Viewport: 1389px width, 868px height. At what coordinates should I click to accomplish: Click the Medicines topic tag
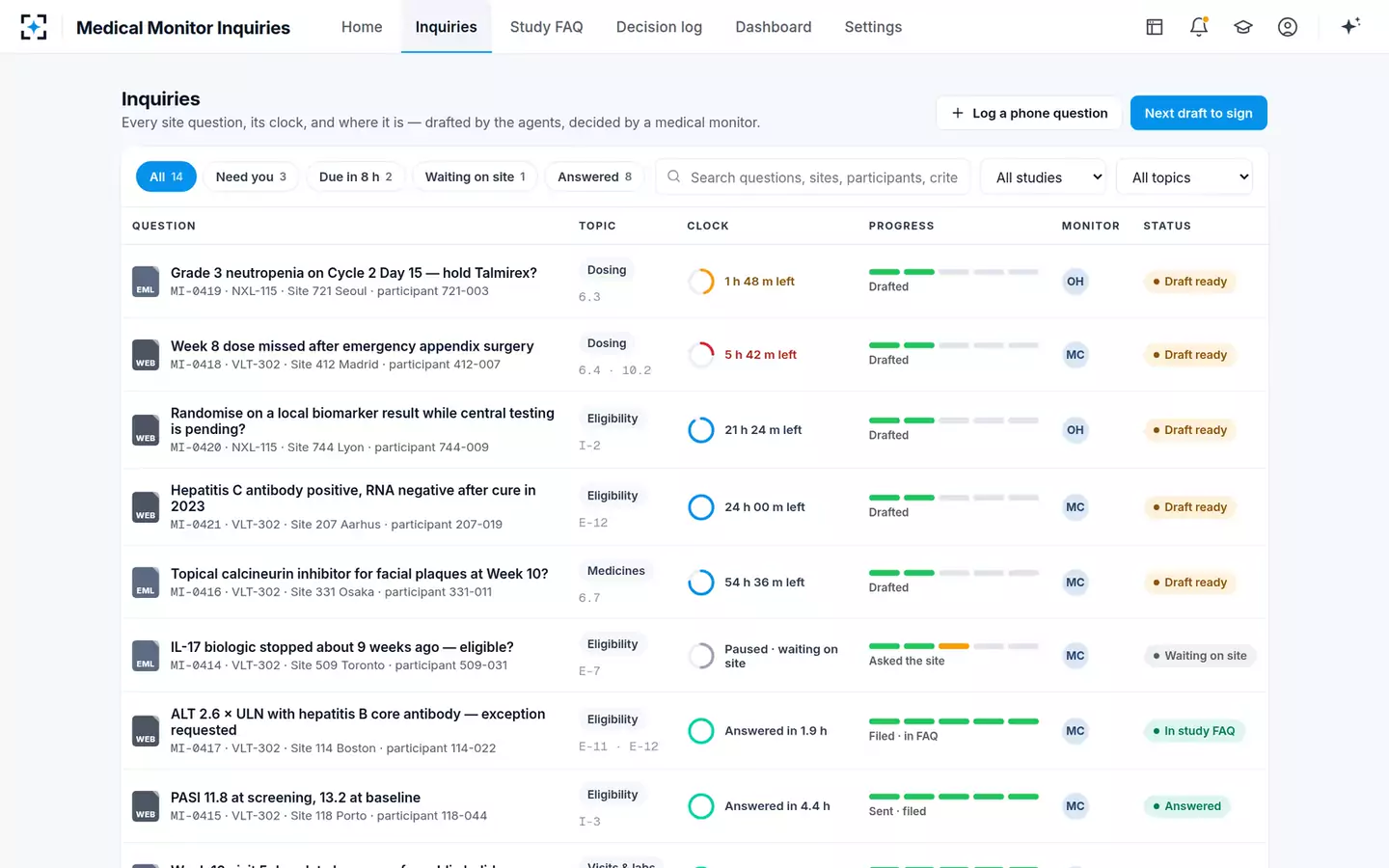tap(616, 571)
